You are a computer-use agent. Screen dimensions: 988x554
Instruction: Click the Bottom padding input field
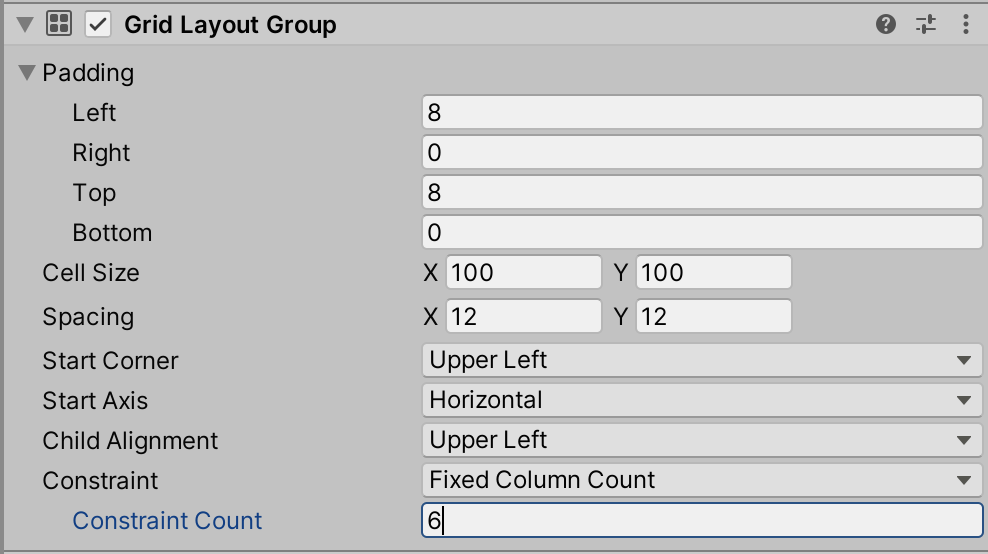tap(701, 233)
